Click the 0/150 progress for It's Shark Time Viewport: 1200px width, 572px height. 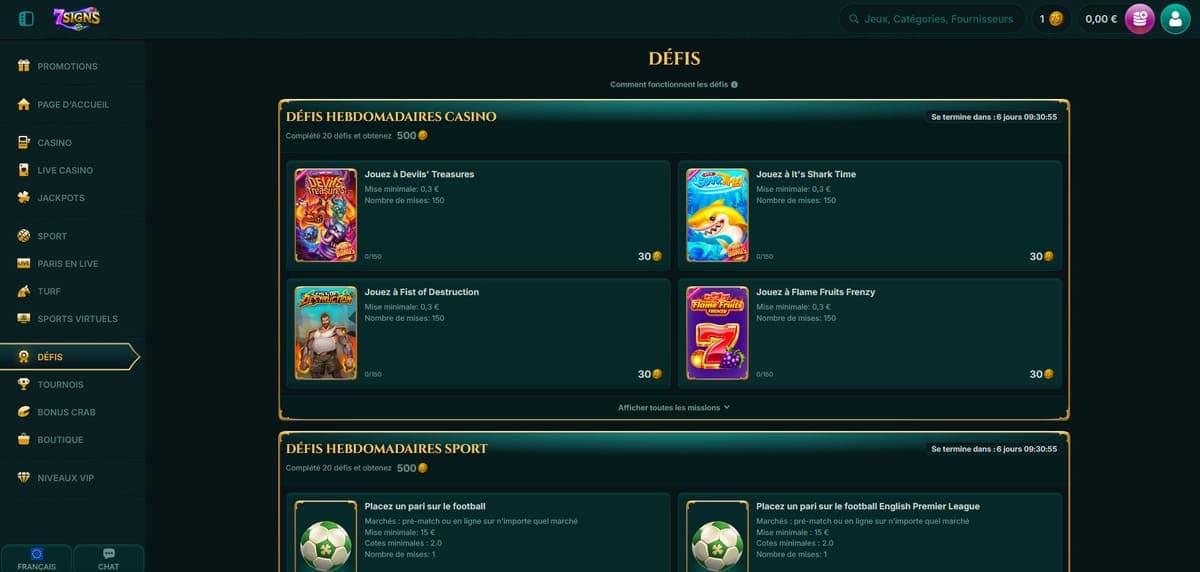click(x=764, y=257)
